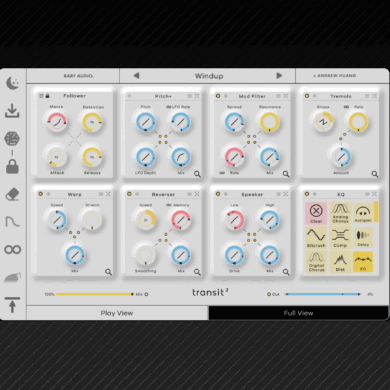Click the curve shape icon in sidebar
The height and width of the screenshot is (390, 390).
point(13,221)
